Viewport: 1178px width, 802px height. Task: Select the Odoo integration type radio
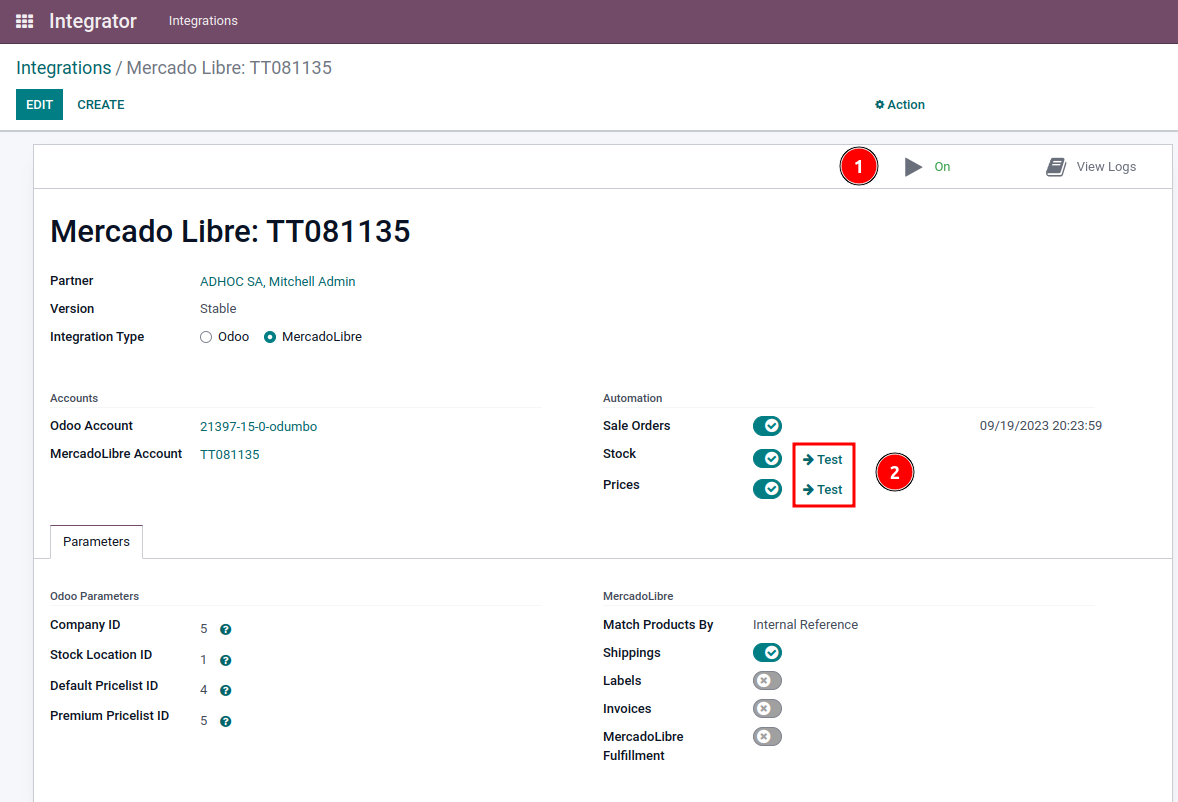tap(206, 337)
